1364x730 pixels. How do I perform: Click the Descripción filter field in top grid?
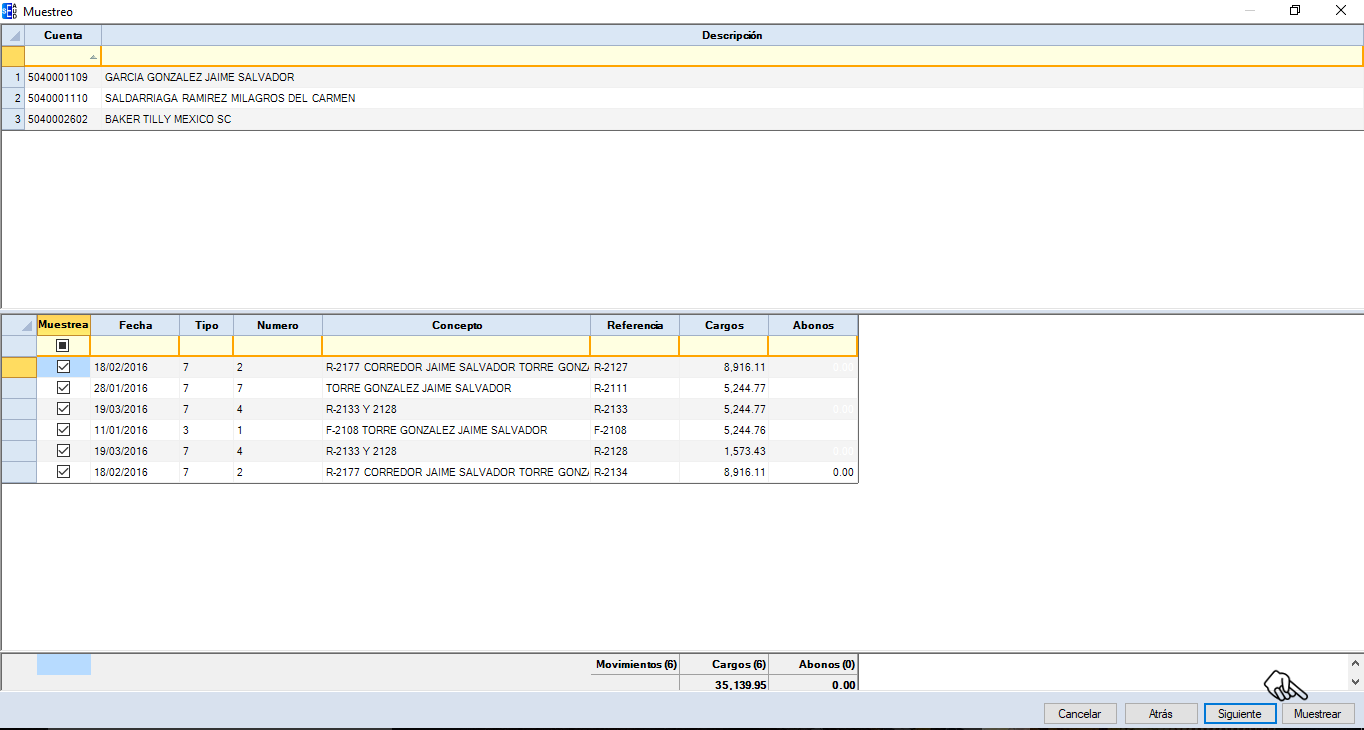point(730,56)
